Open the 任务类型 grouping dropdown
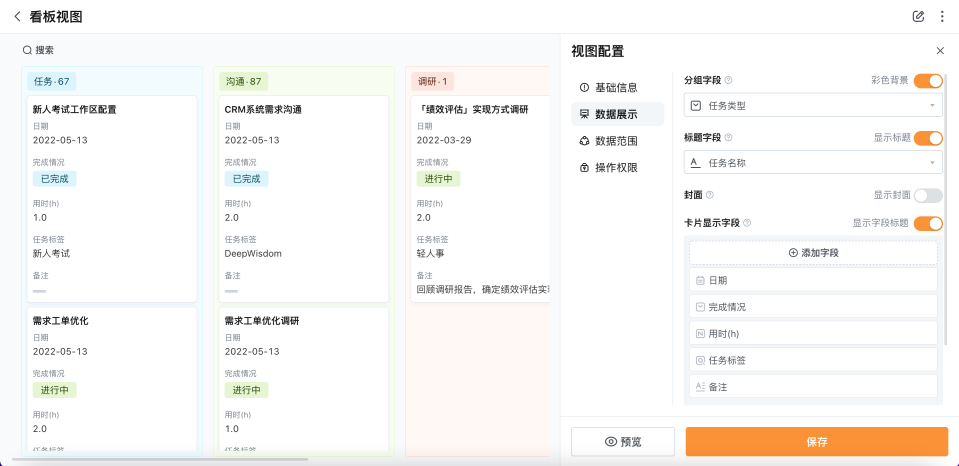Viewport: 959px width, 466px height. pos(813,105)
